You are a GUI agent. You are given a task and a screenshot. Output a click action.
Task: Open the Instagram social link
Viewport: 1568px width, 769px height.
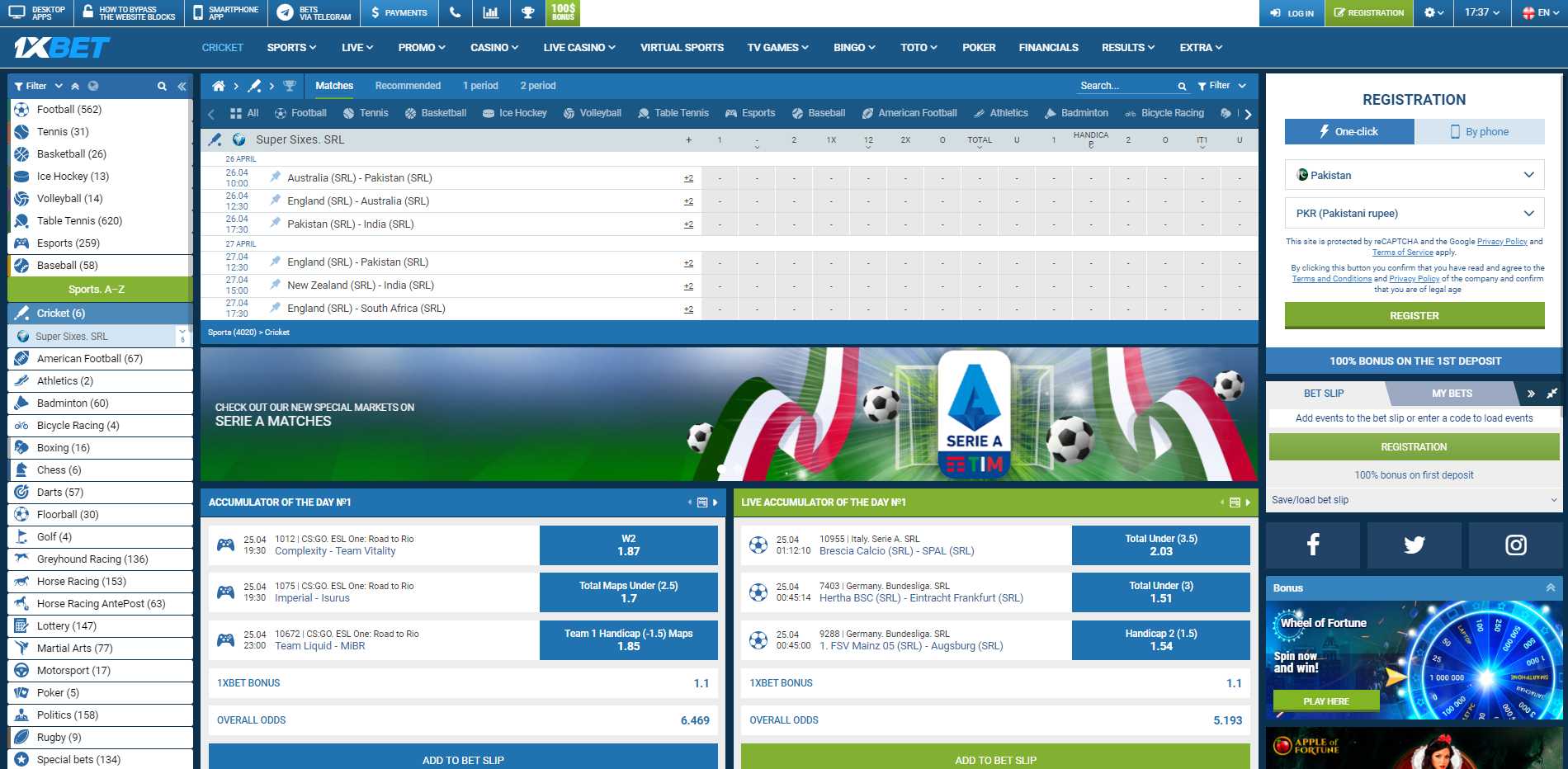coord(1516,545)
